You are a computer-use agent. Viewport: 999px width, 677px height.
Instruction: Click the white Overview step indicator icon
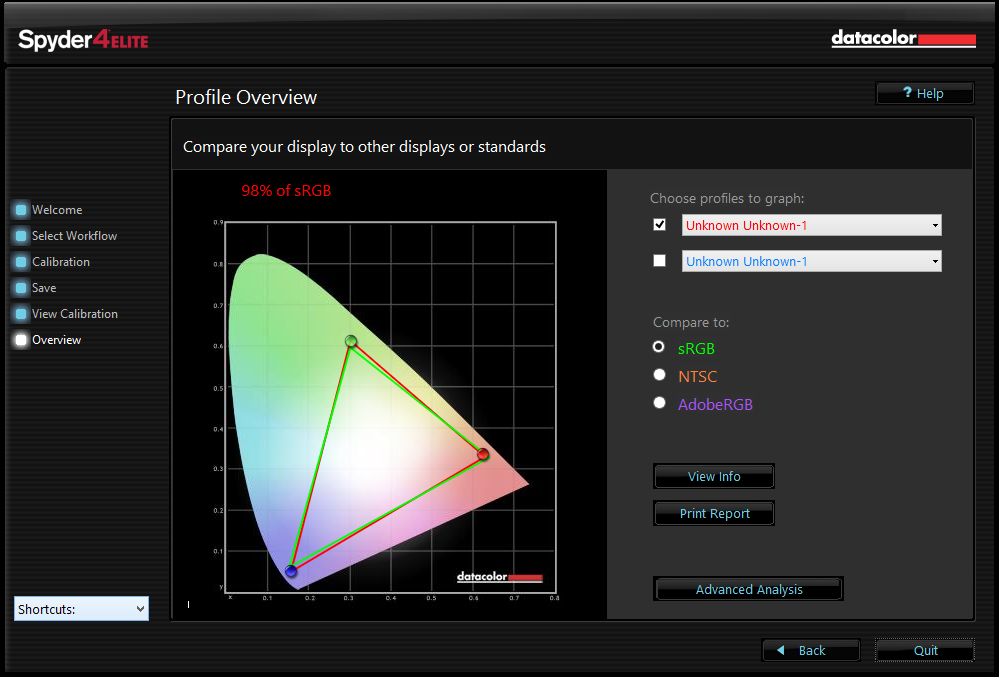click(21, 339)
